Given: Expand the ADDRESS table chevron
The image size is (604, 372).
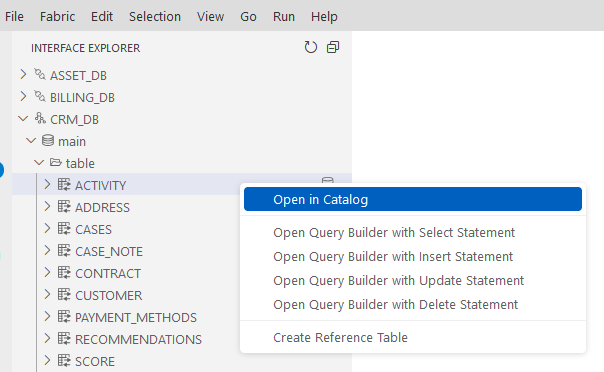Looking at the screenshot, I should tap(47, 206).
